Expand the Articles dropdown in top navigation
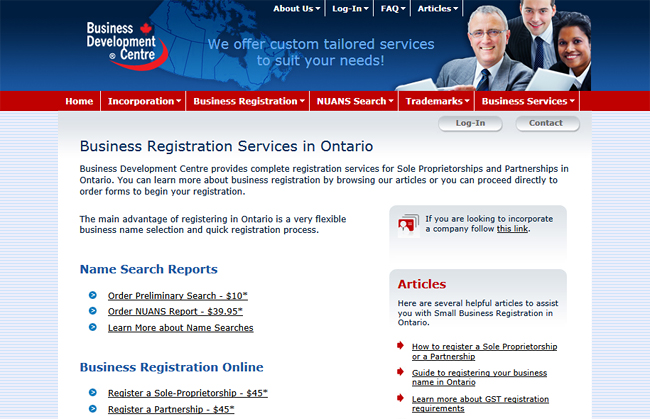The width and height of the screenshot is (650, 419). point(438,9)
